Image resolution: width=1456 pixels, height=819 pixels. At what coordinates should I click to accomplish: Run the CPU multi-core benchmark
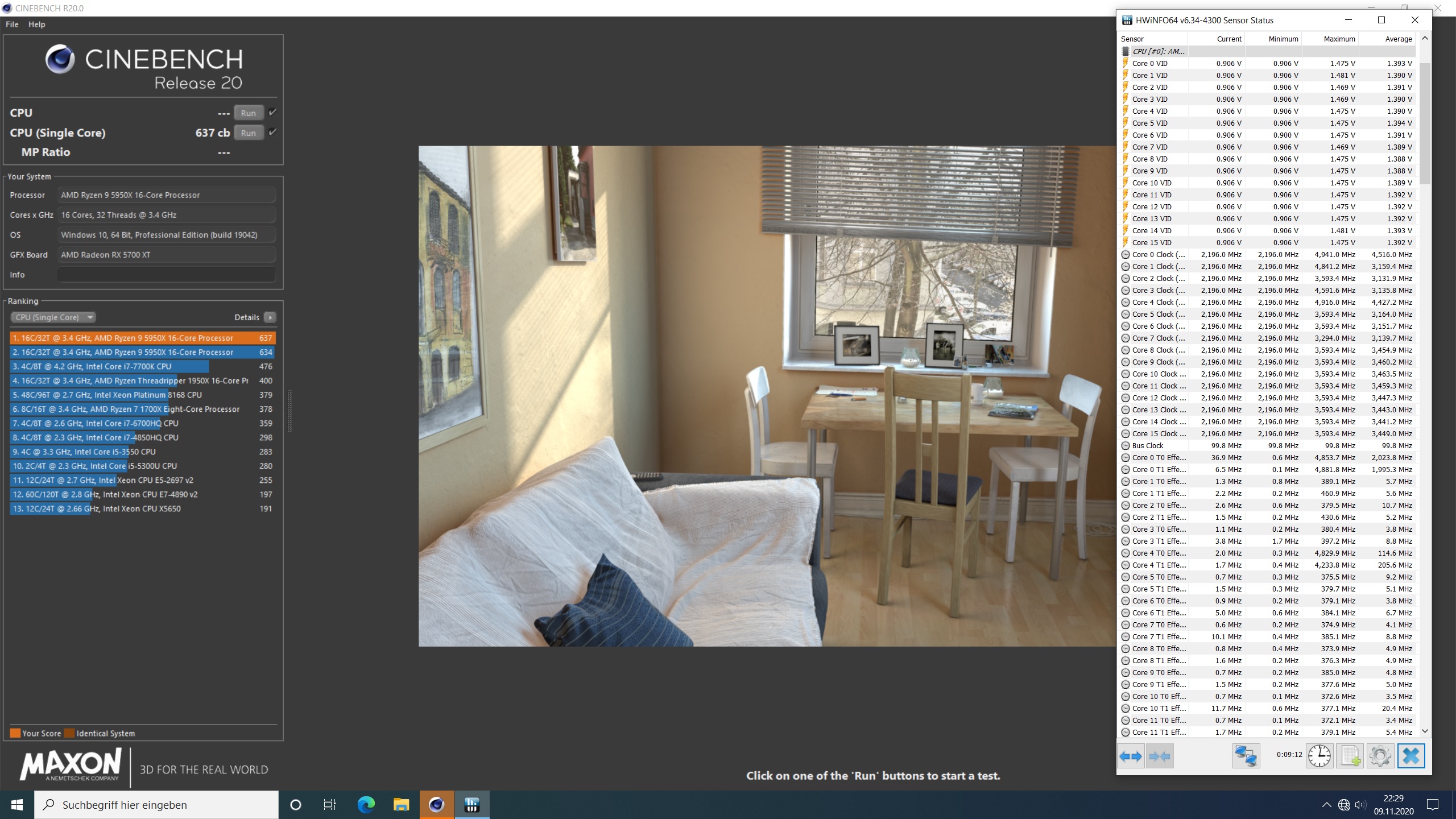[249, 113]
